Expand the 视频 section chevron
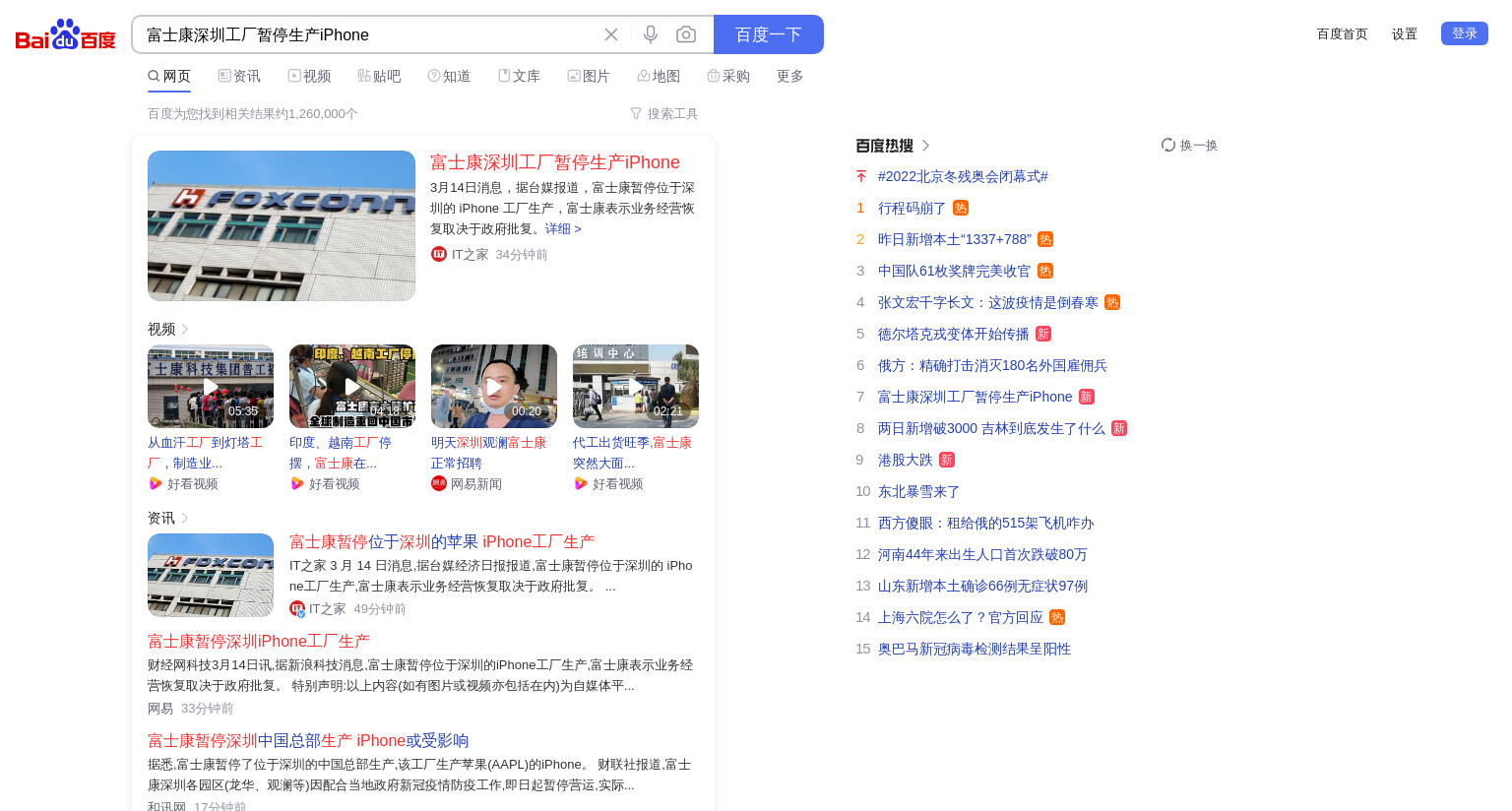Viewport: 1512px width, 811px height. click(x=185, y=329)
